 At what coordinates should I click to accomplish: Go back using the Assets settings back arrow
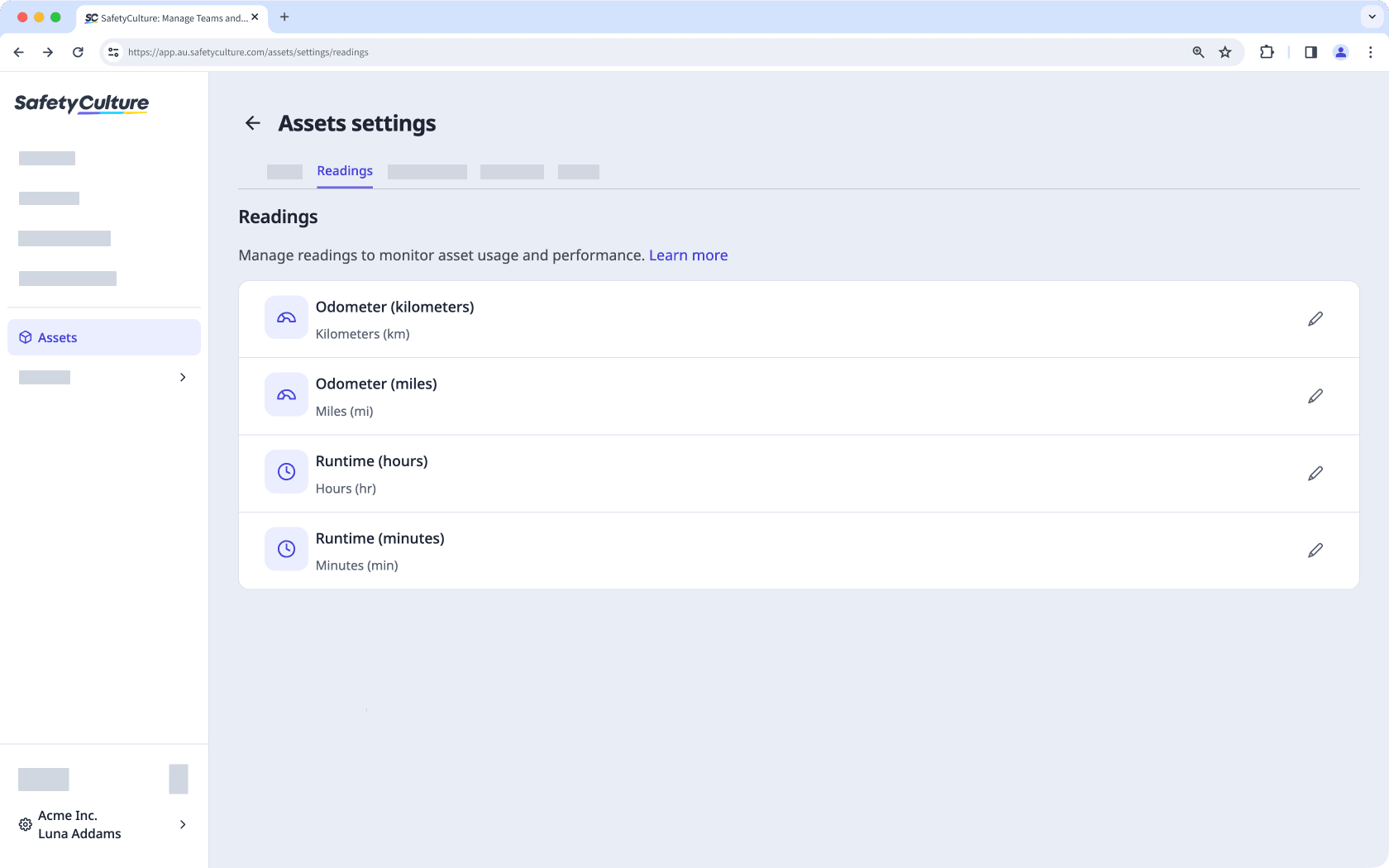(253, 122)
